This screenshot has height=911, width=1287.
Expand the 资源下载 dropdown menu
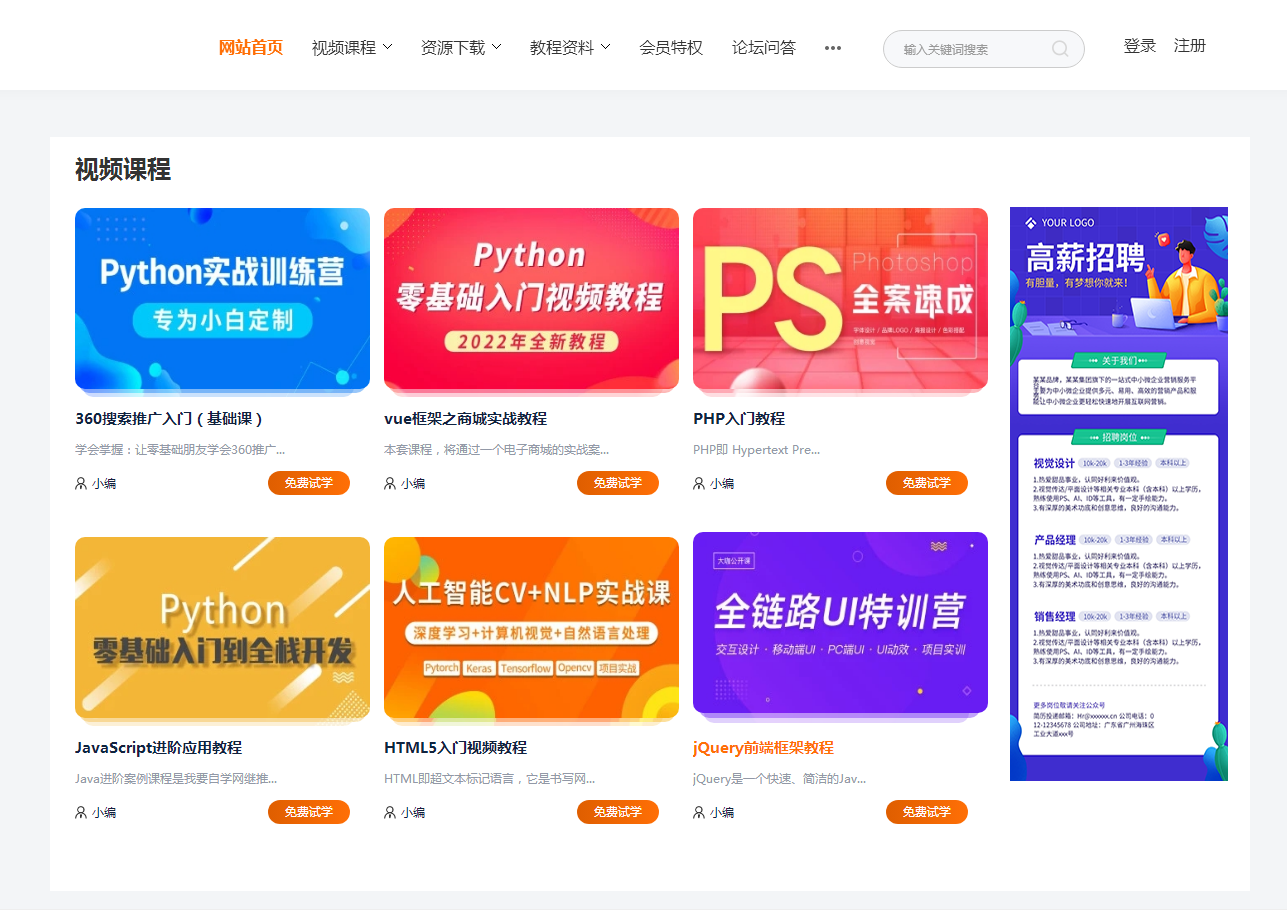(461, 47)
